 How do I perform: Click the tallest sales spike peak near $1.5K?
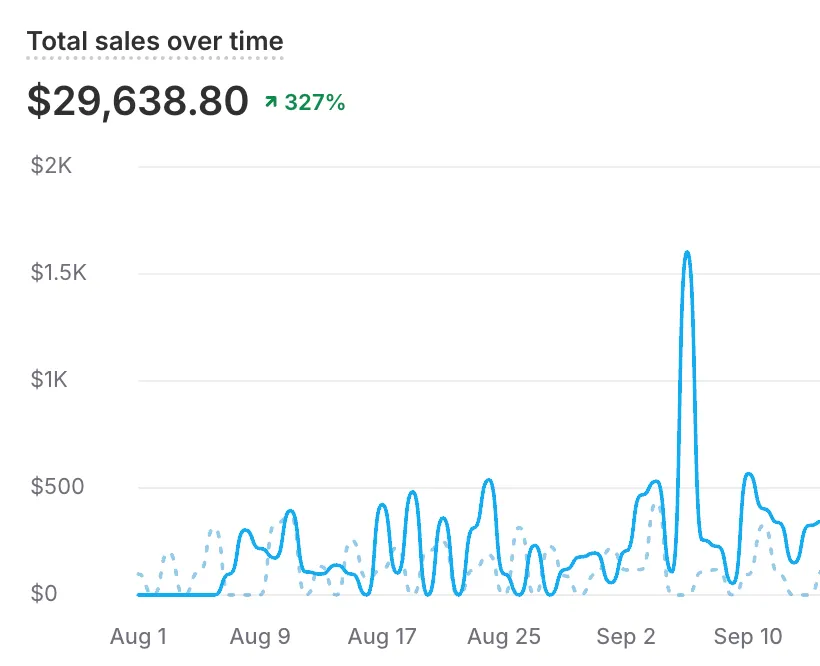pos(687,253)
